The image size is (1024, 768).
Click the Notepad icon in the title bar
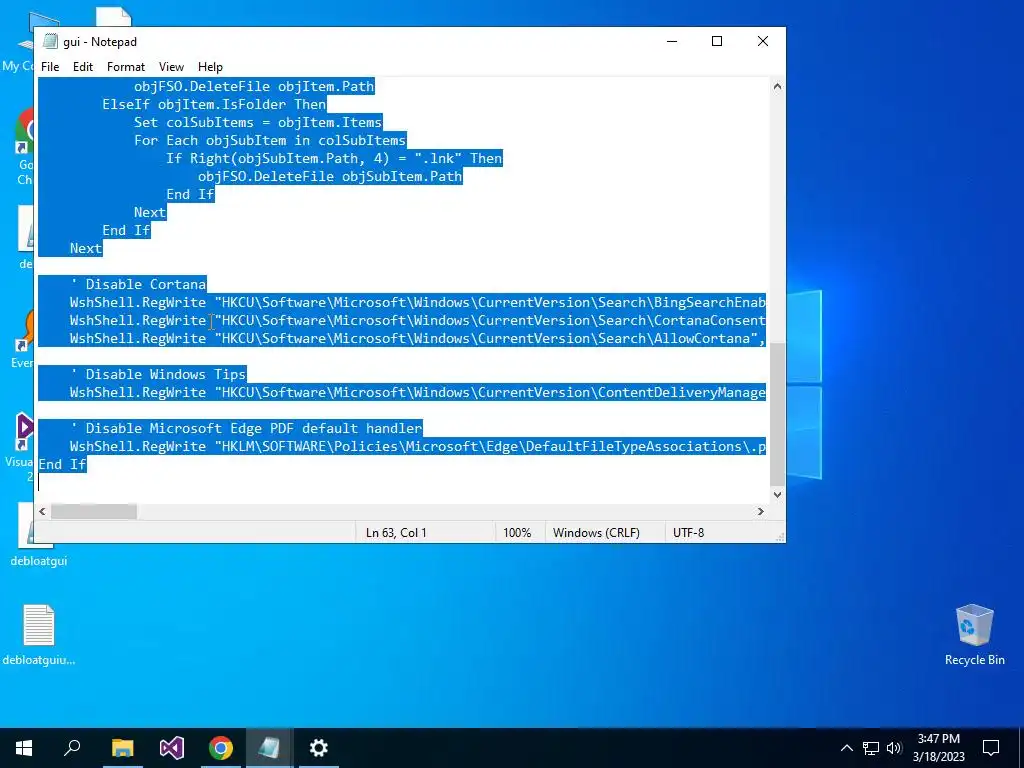50,41
